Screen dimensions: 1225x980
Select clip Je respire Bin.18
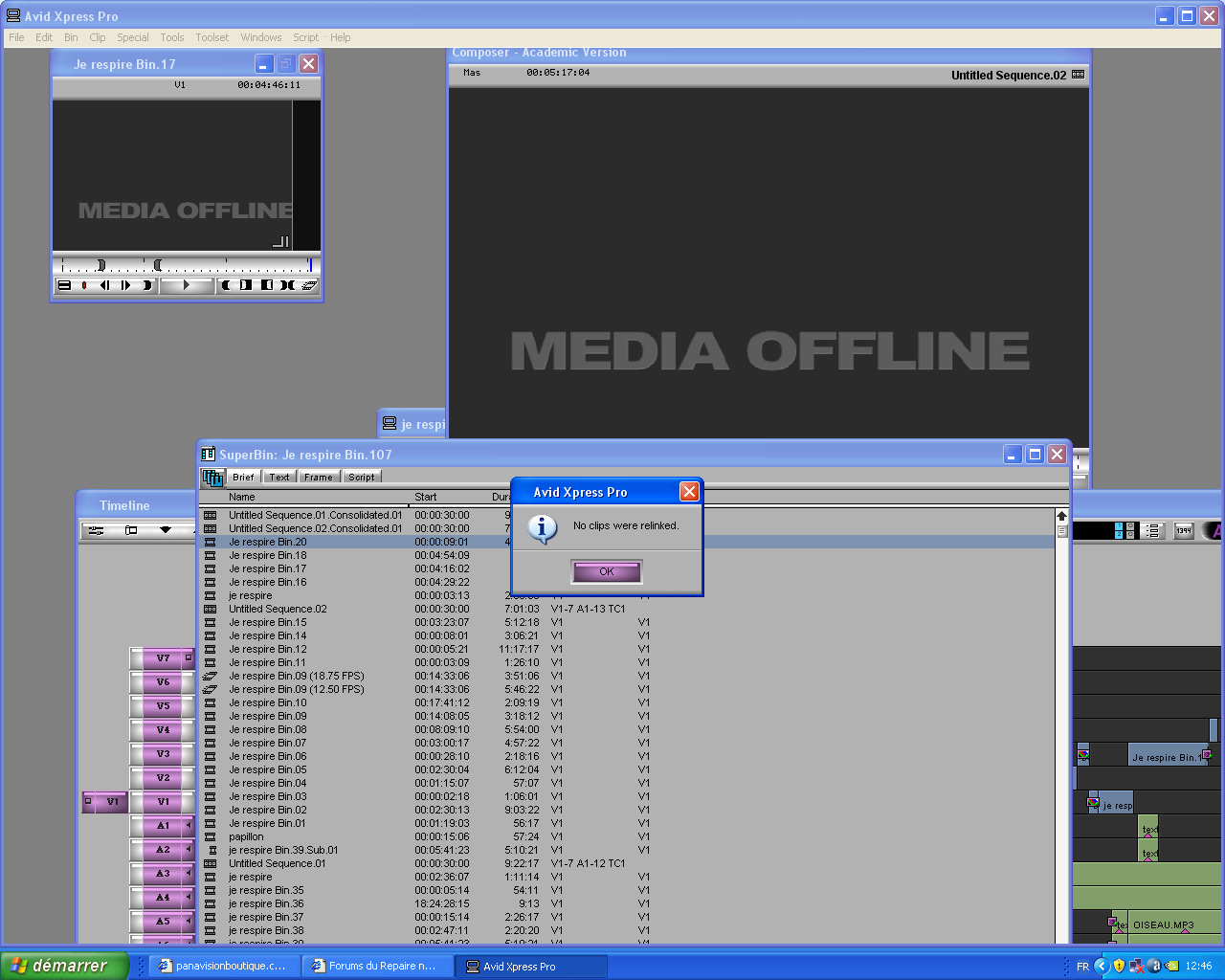point(268,555)
